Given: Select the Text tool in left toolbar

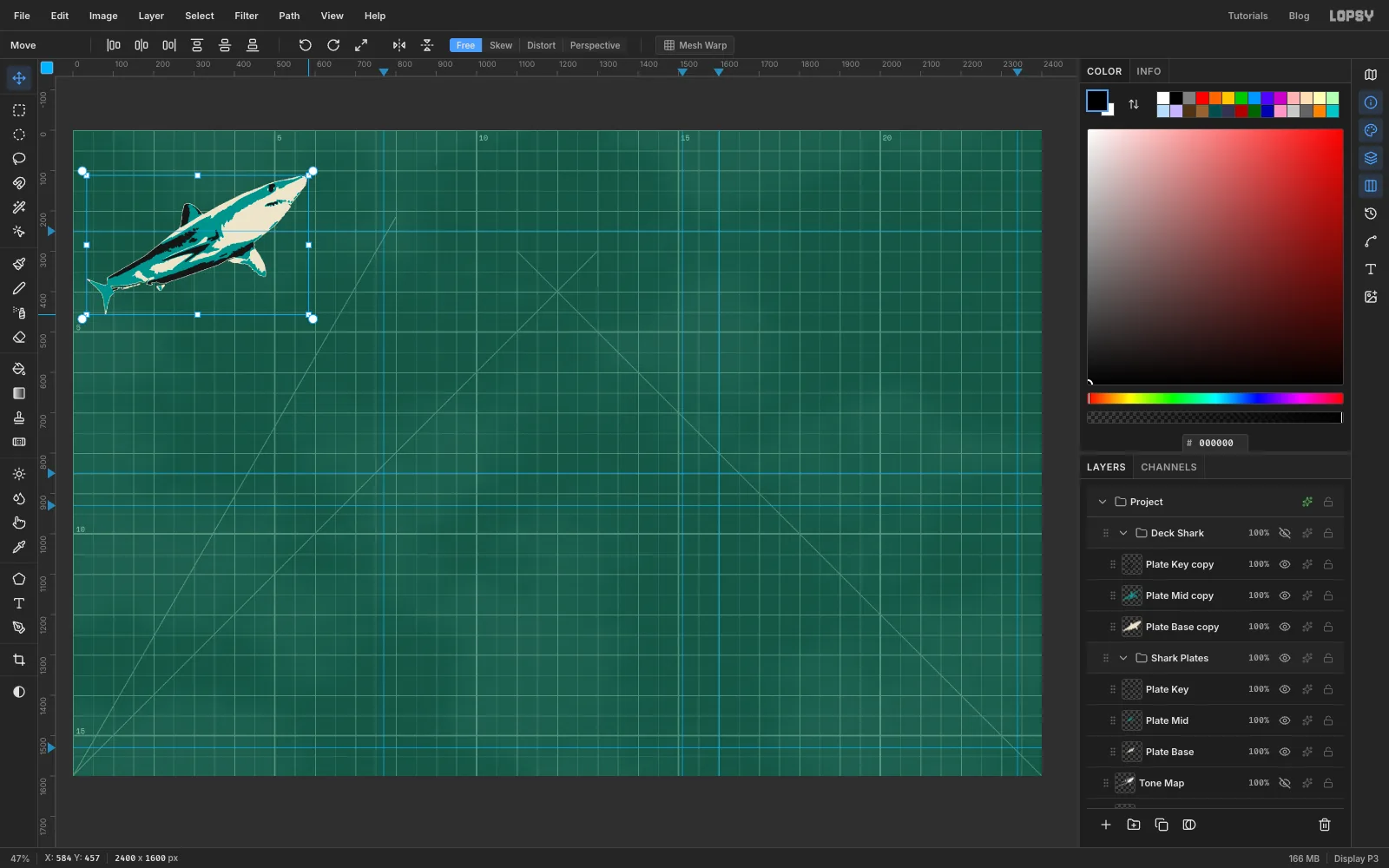Looking at the screenshot, I should [19, 603].
